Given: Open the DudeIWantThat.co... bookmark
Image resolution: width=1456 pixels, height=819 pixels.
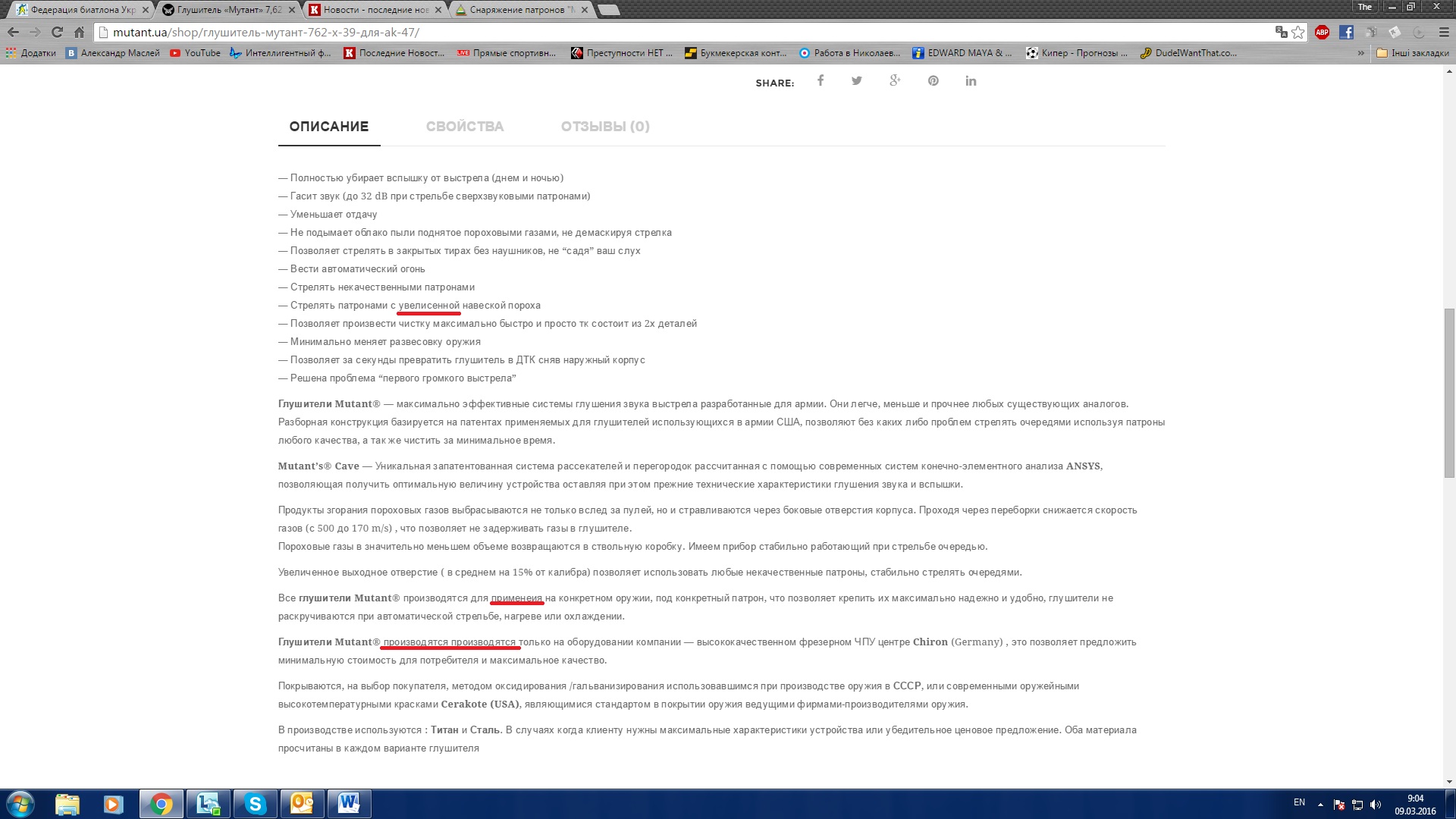Looking at the screenshot, I should (x=1189, y=53).
